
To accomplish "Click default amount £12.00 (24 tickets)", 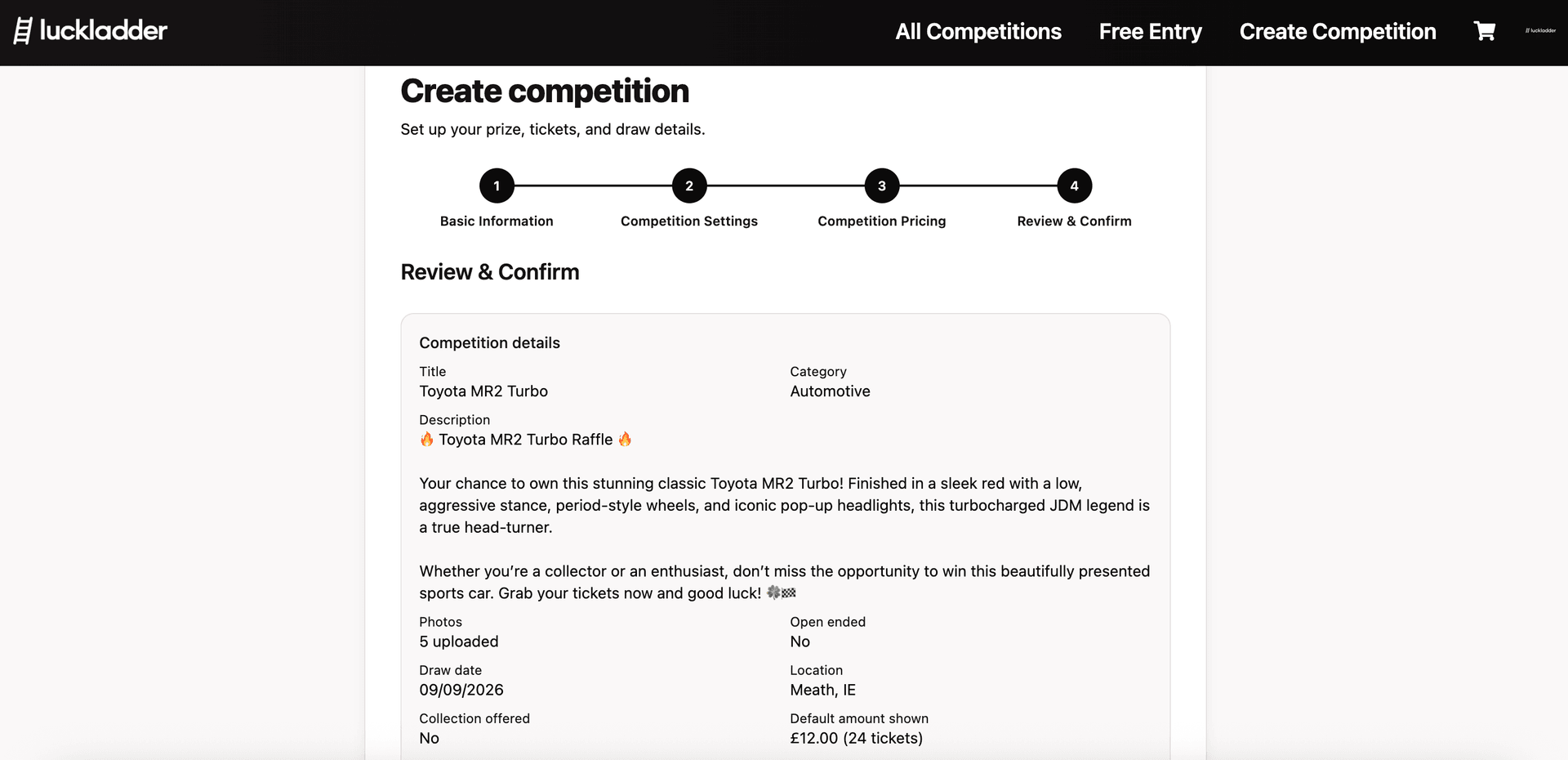I will pos(856,738).
